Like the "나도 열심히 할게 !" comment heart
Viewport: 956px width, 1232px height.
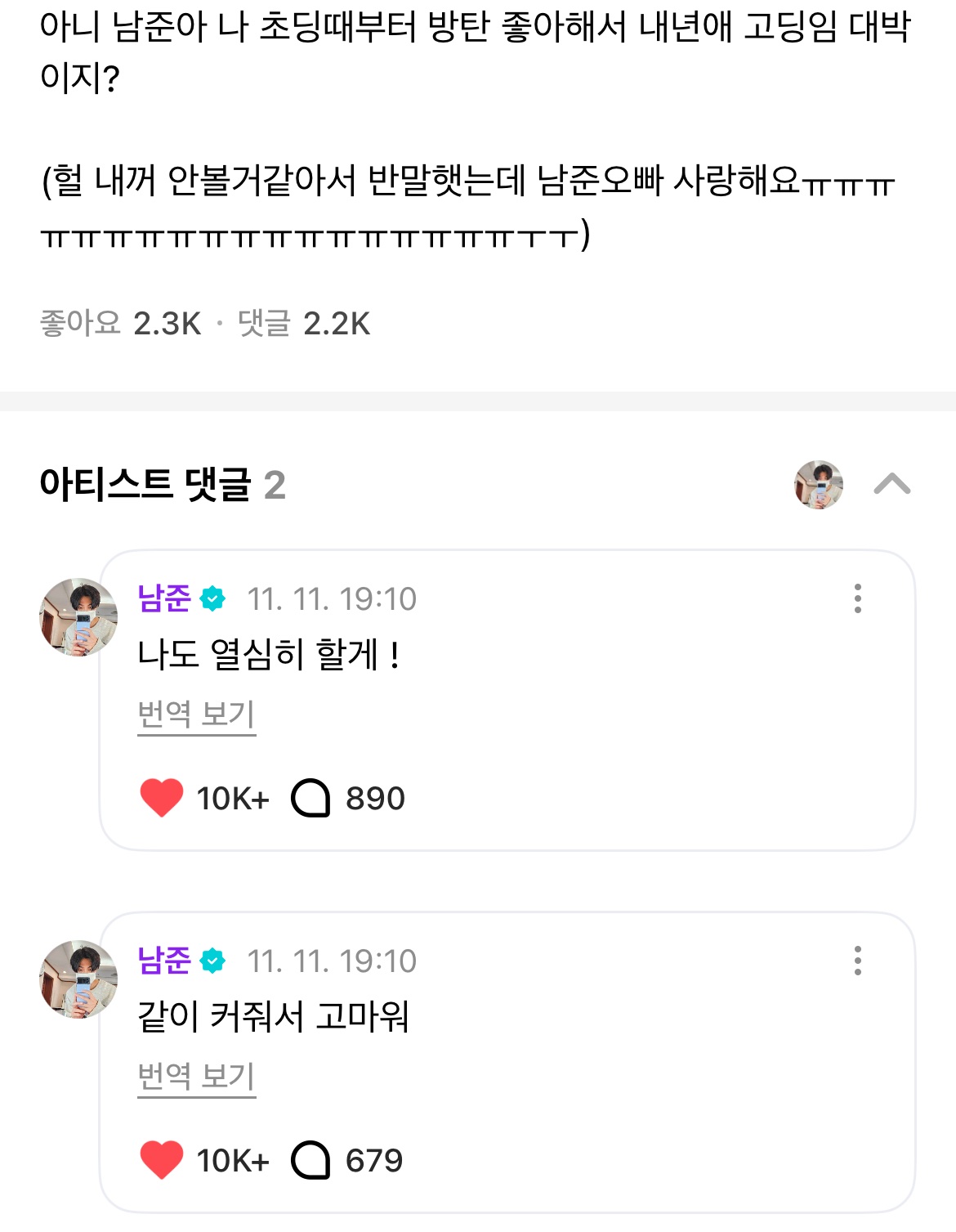pyautogui.click(x=162, y=798)
